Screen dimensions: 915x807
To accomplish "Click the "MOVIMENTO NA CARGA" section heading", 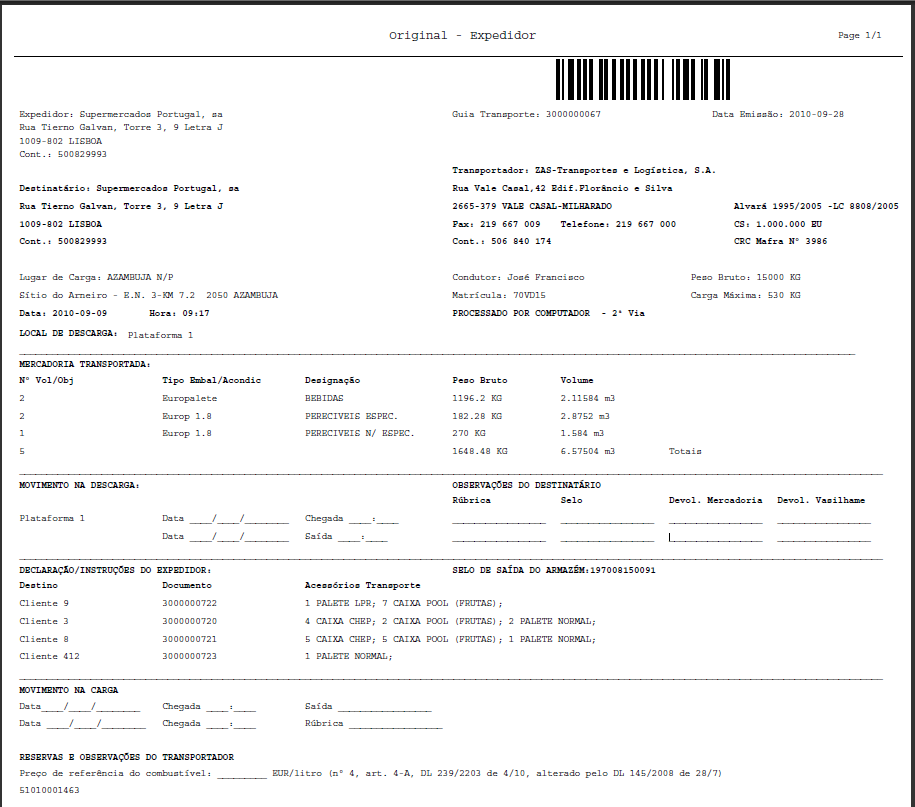I will 68,690.
